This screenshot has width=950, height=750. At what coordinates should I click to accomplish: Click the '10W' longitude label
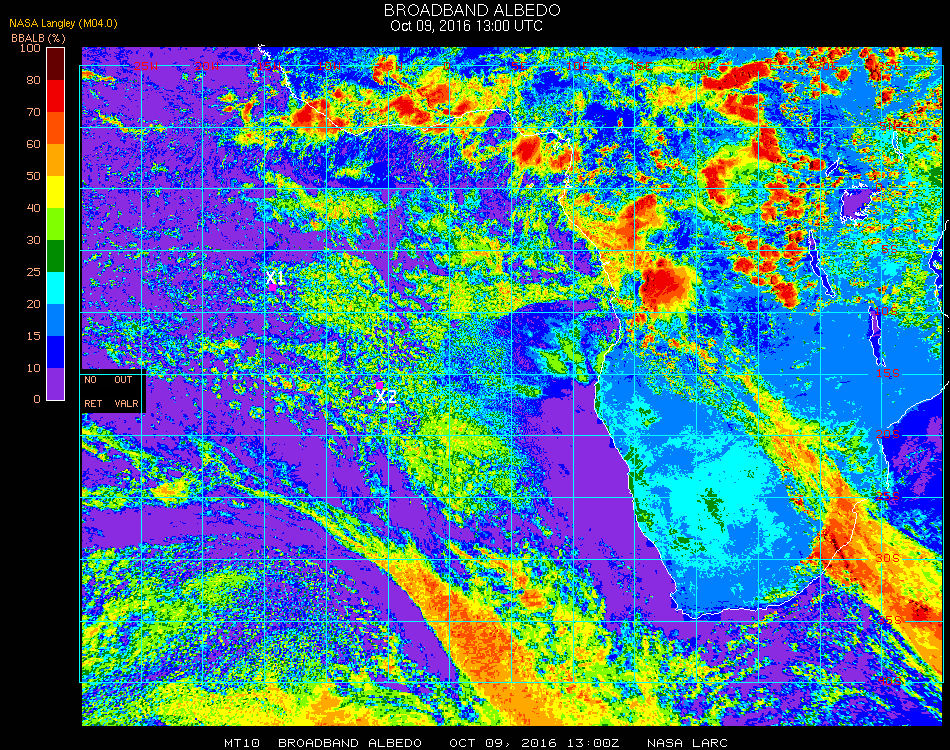click(x=330, y=66)
